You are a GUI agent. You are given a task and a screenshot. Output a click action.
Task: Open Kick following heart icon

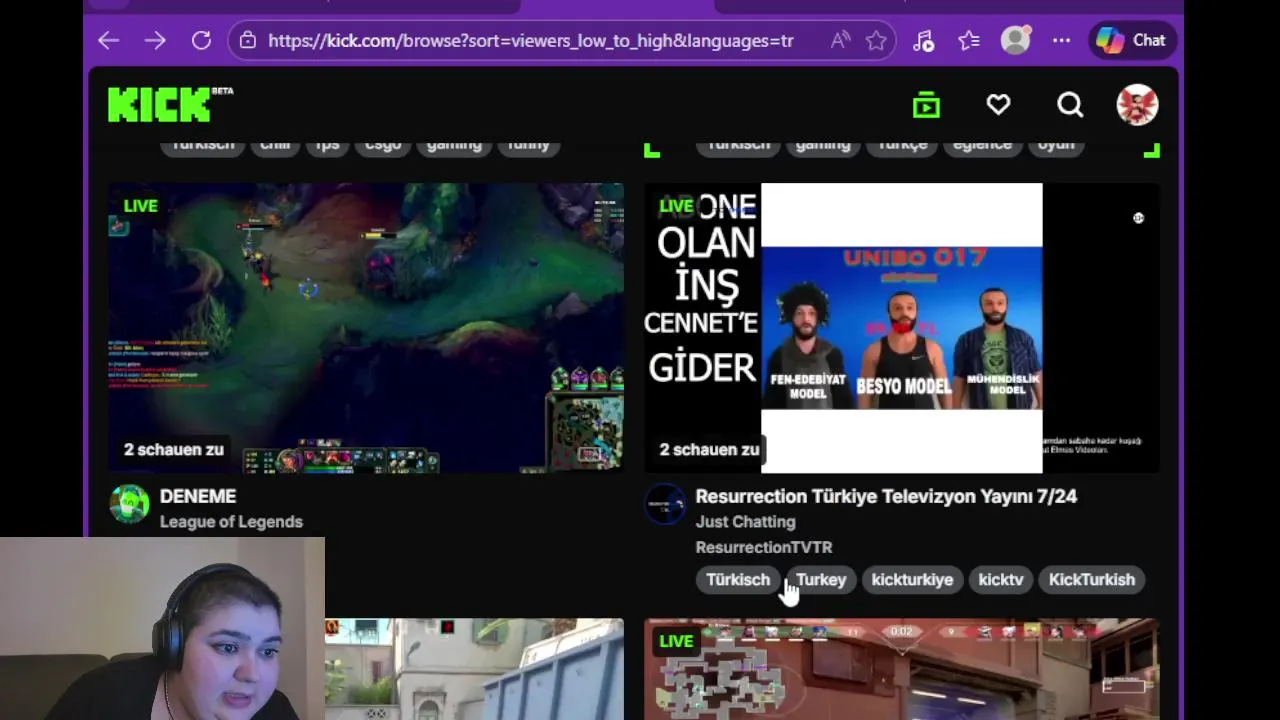(998, 105)
